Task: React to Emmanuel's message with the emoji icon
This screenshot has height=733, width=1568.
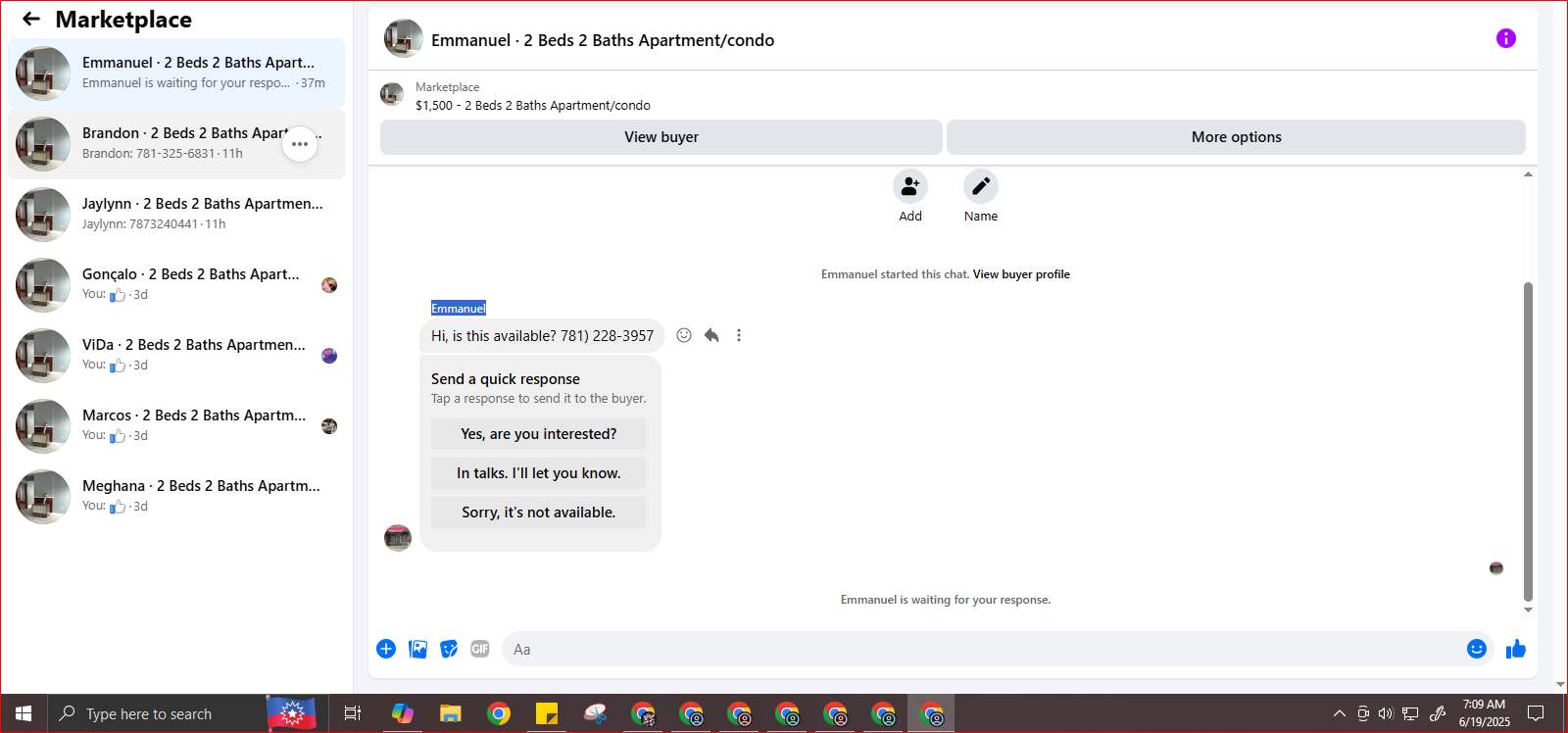Action: pyautogui.click(x=684, y=335)
